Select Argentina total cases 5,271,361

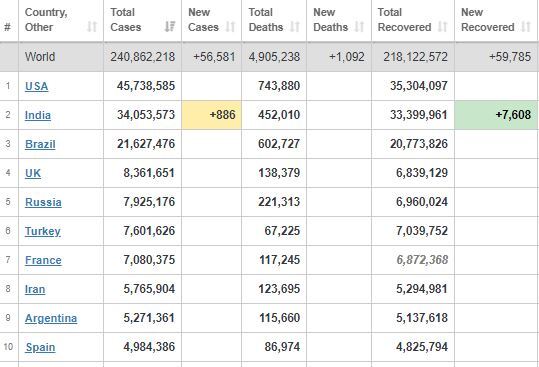(x=149, y=318)
